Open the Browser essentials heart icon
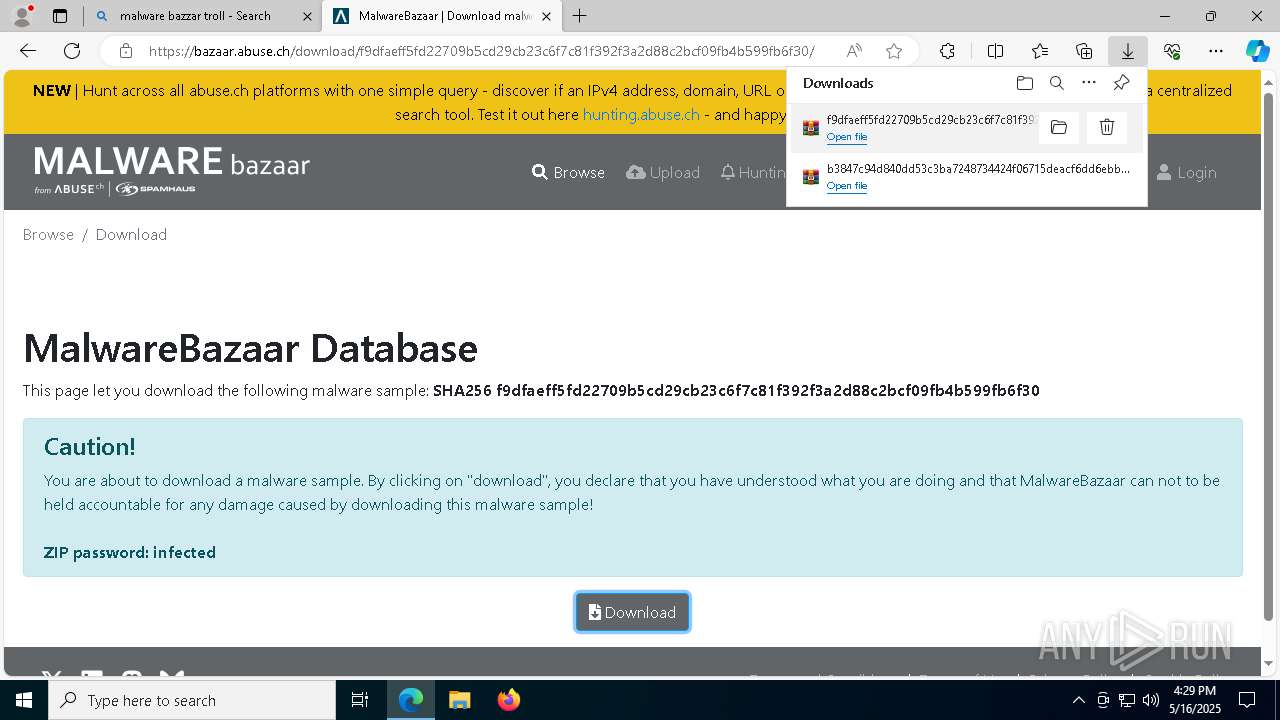 coord(1172,51)
